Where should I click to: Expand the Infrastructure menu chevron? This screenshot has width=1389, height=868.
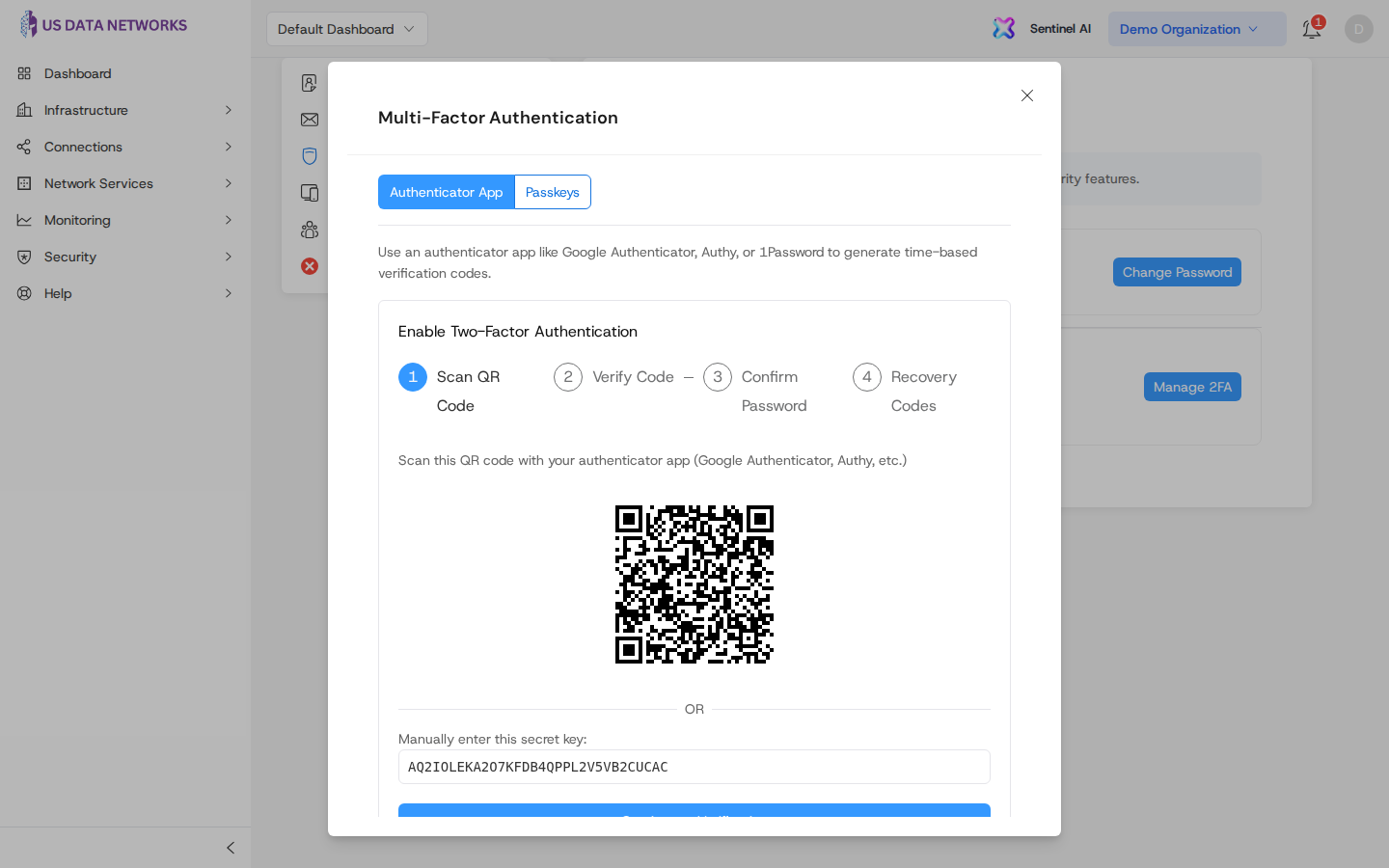tap(229, 110)
